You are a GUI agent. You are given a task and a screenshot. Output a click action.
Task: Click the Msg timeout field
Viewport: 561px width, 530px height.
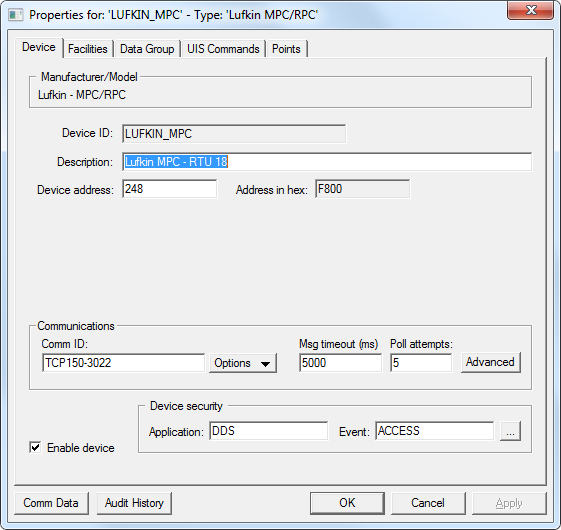341,363
